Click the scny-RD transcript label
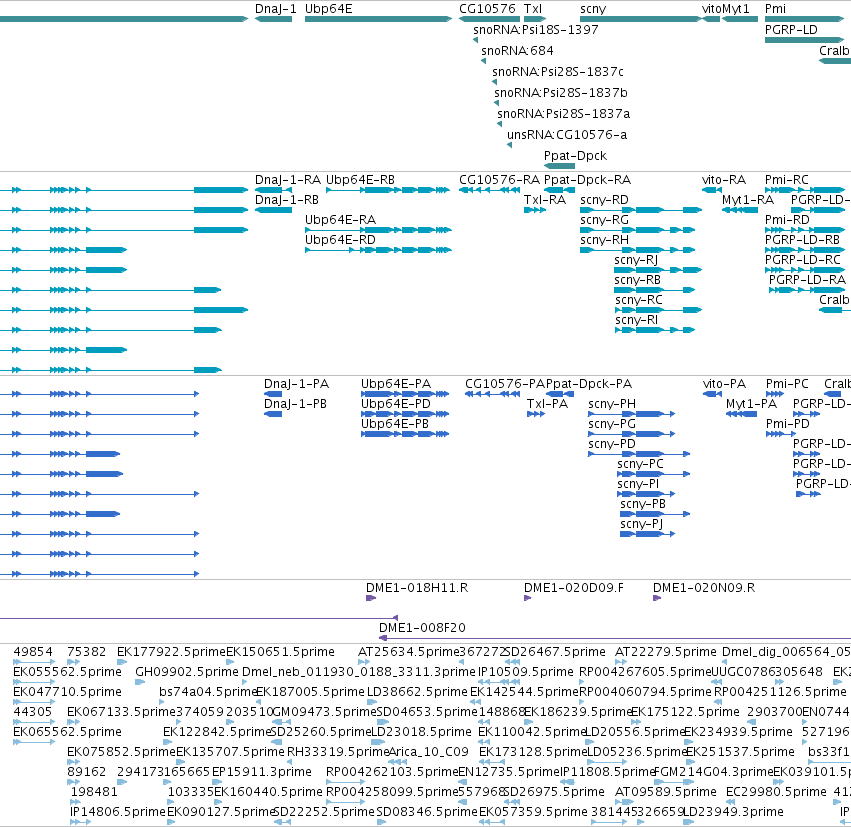The height and width of the screenshot is (827, 851). tap(604, 200)
